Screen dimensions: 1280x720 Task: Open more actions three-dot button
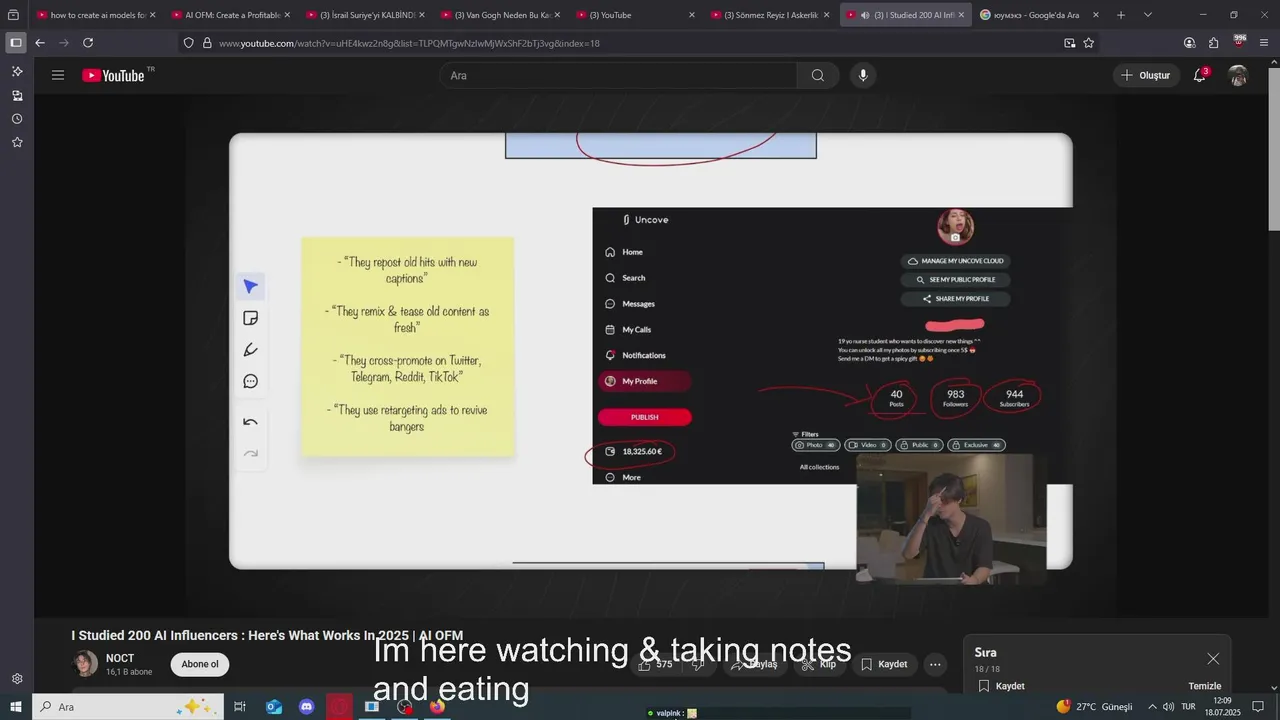click(935, 664)
